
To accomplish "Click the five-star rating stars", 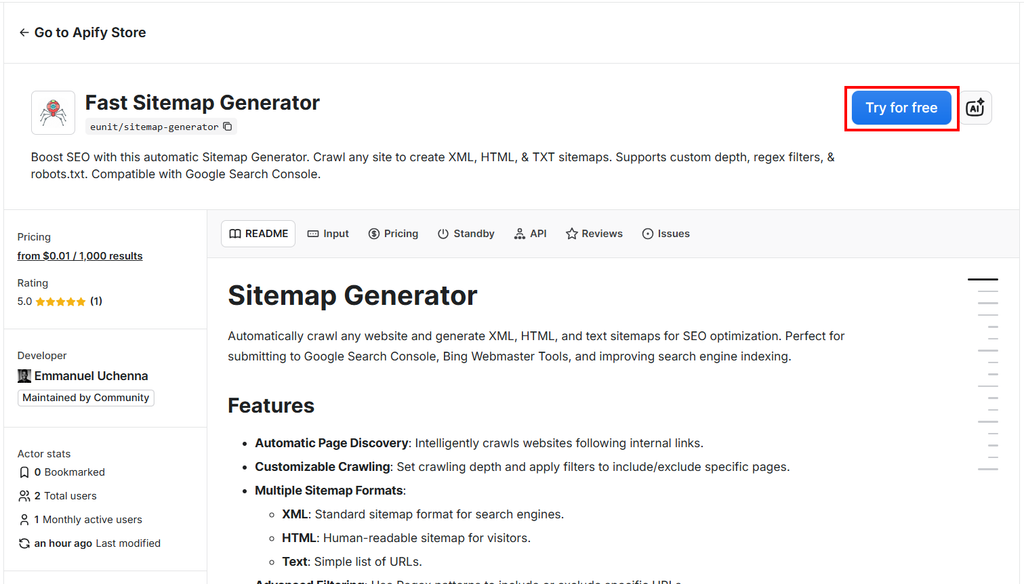I will click(61, 302).
